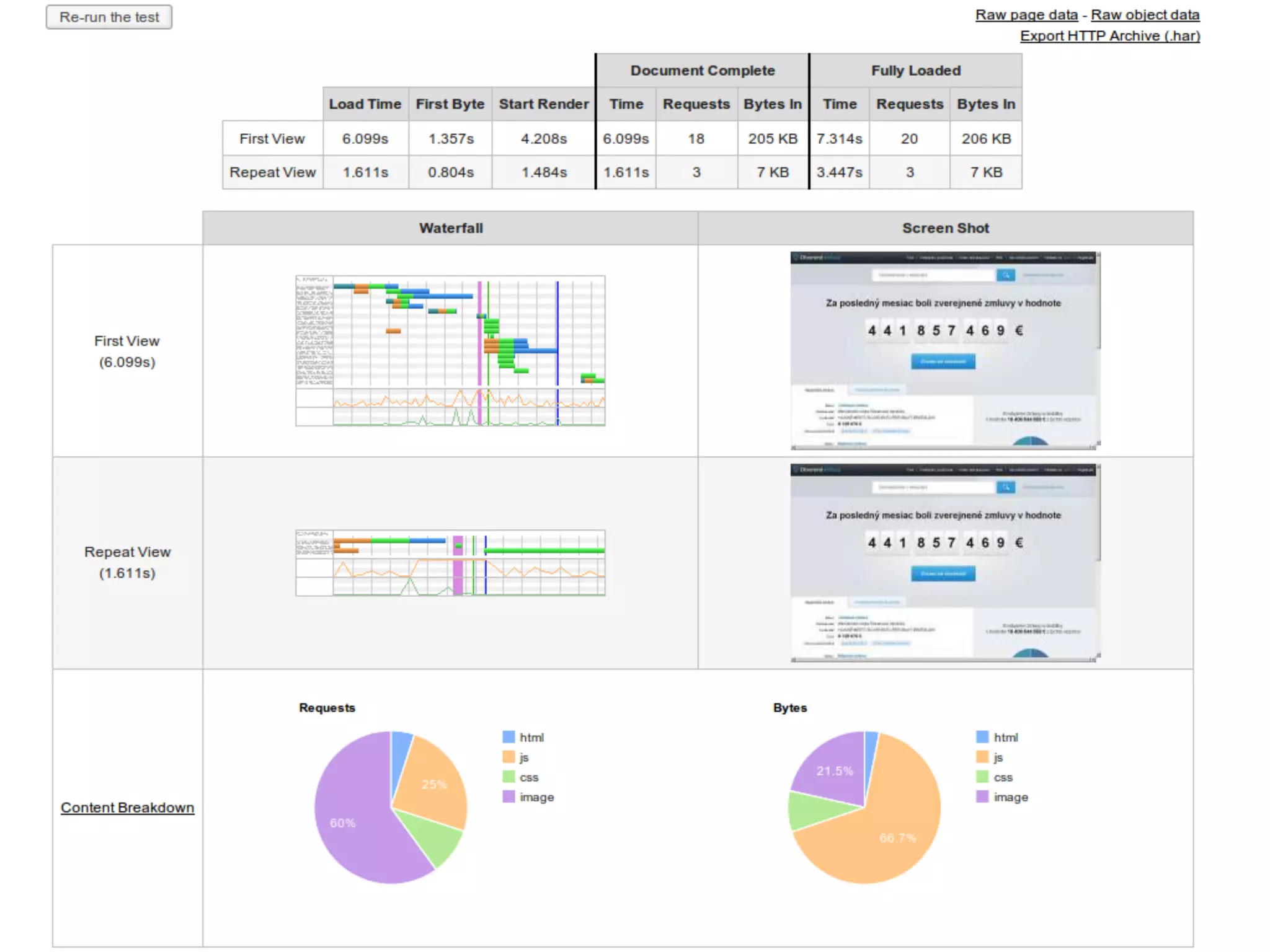Click the green css slice in Bytes pie
The width and height of the screenshot is (1270, 952).
(812, 809)
